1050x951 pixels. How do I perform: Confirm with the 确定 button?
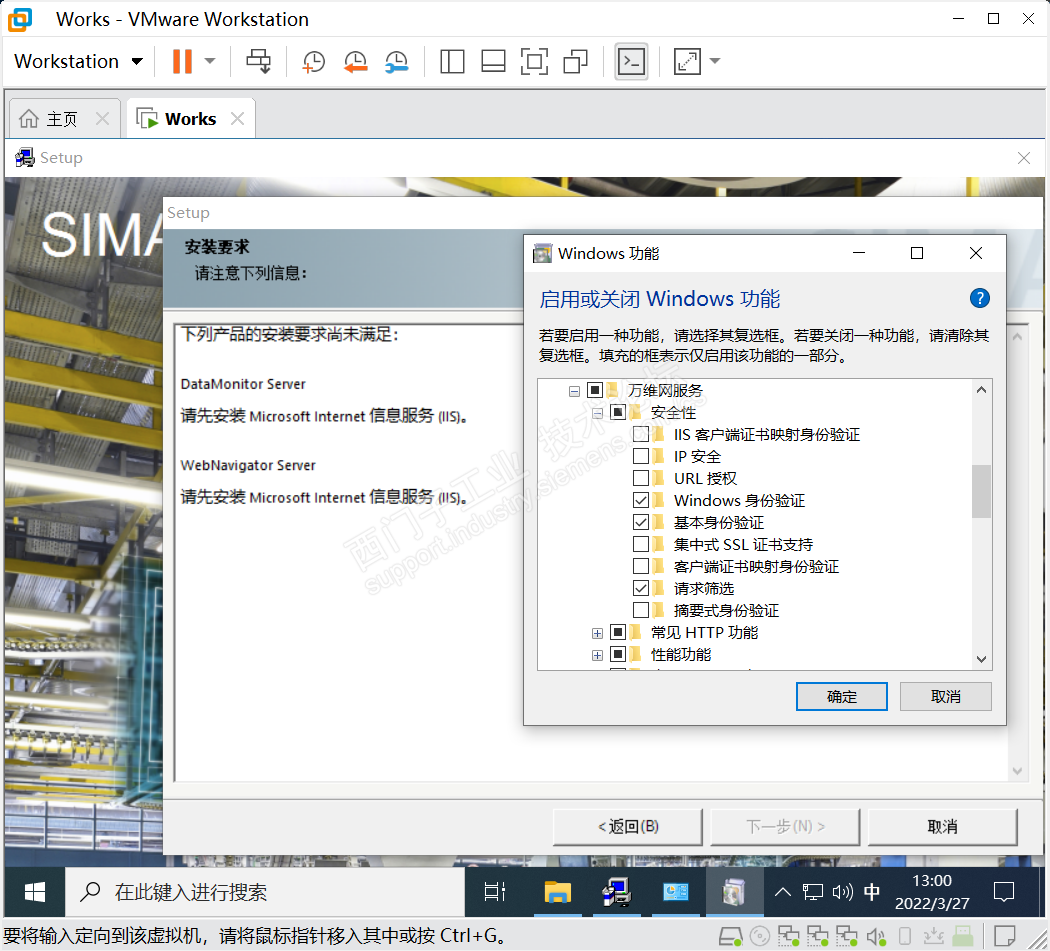click(842, 697)
